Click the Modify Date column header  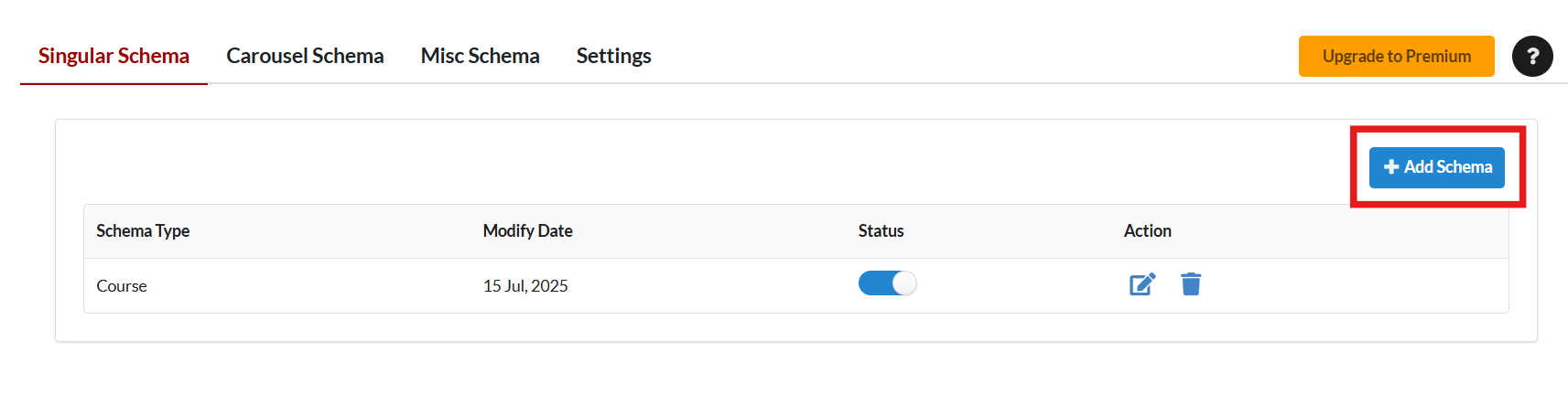527,231
